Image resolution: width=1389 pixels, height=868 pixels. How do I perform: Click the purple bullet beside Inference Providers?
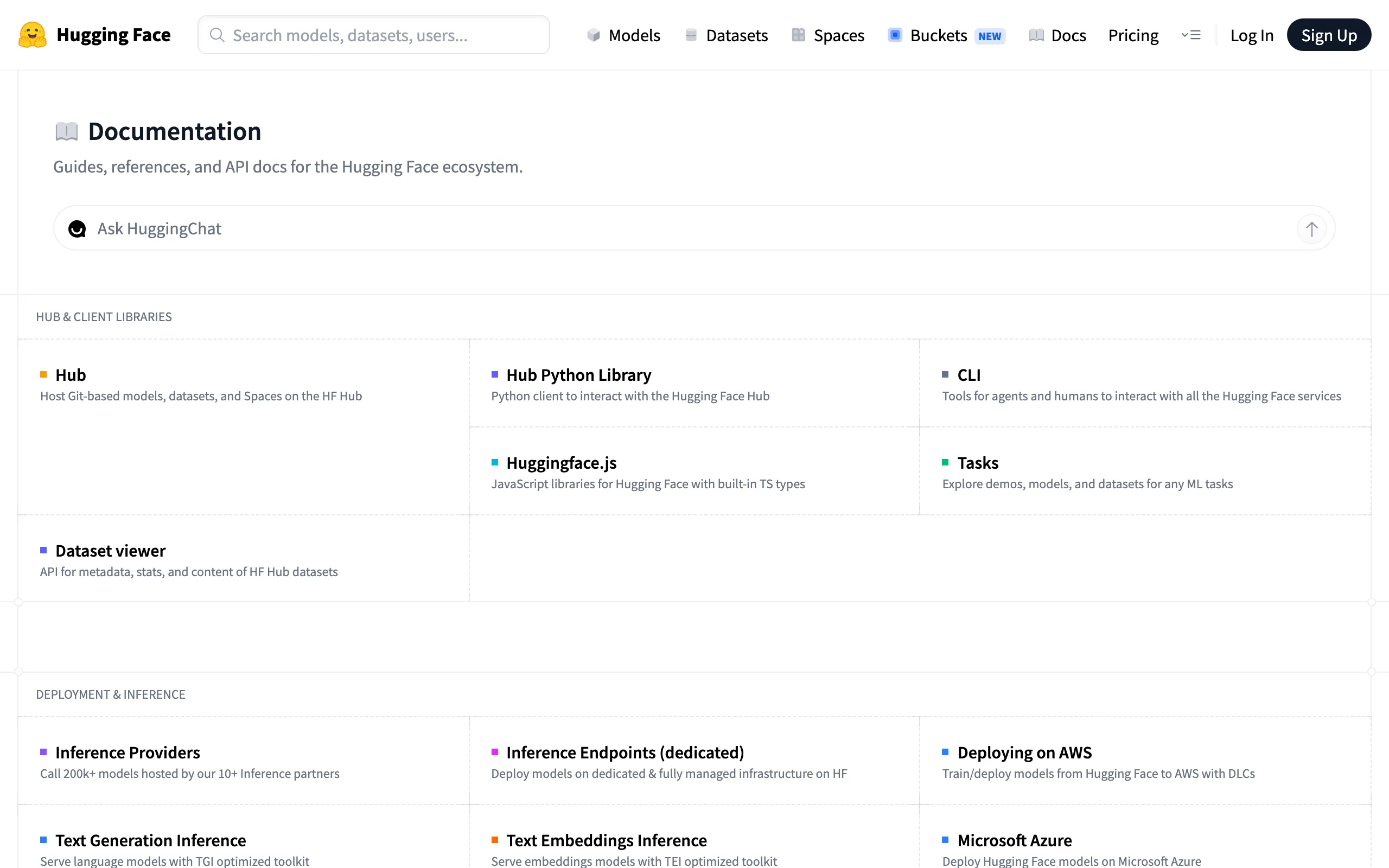point(43,752)
